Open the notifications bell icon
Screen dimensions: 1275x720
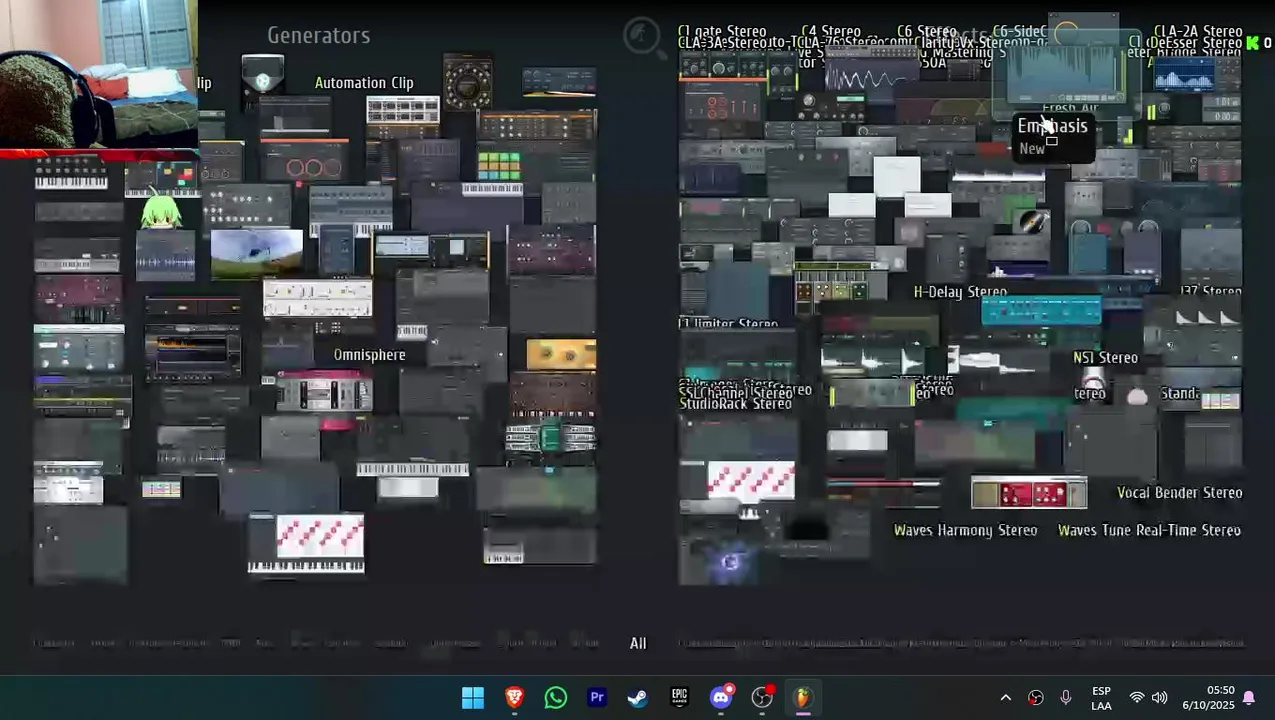coord(1249,698)
